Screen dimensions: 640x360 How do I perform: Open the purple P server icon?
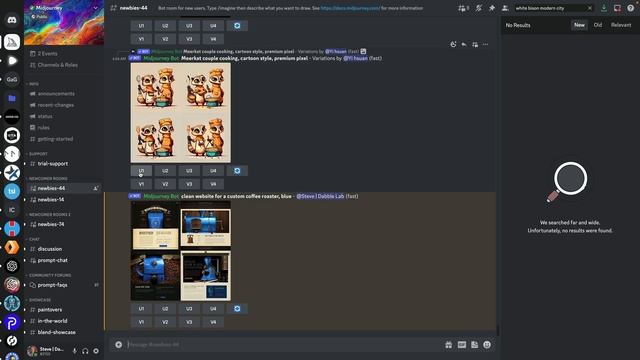(12, 322)
